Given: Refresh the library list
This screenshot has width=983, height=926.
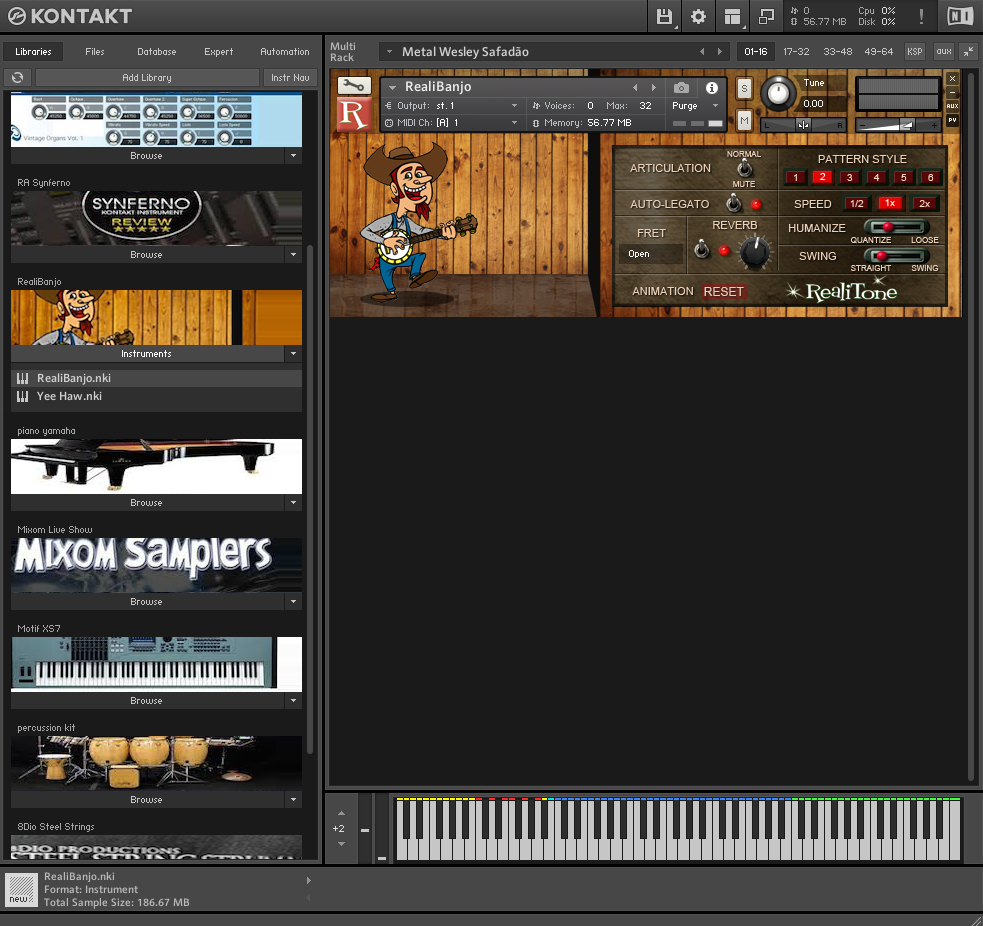Looking at the screenshot, I should 18,77.
